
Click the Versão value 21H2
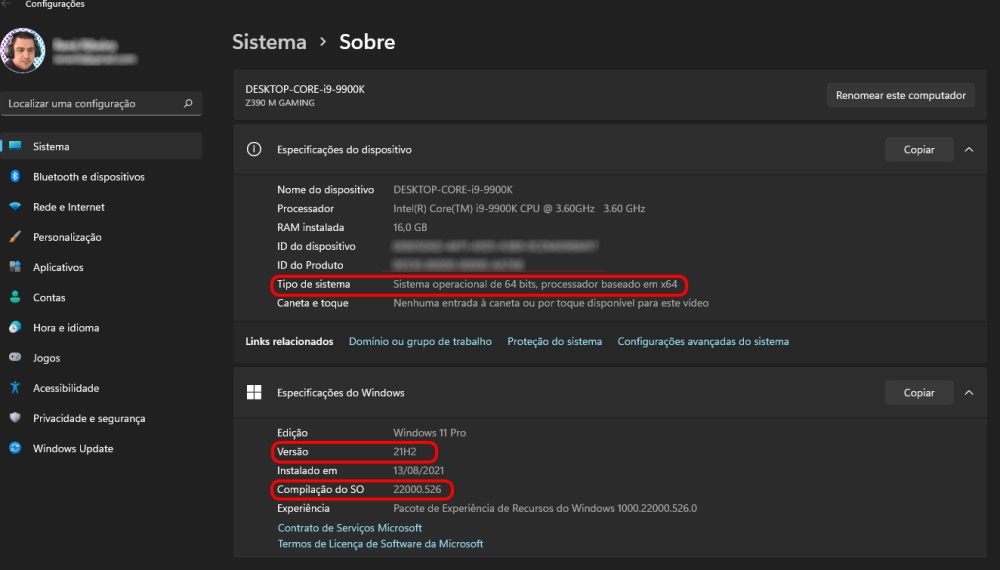tap(404, 451)
